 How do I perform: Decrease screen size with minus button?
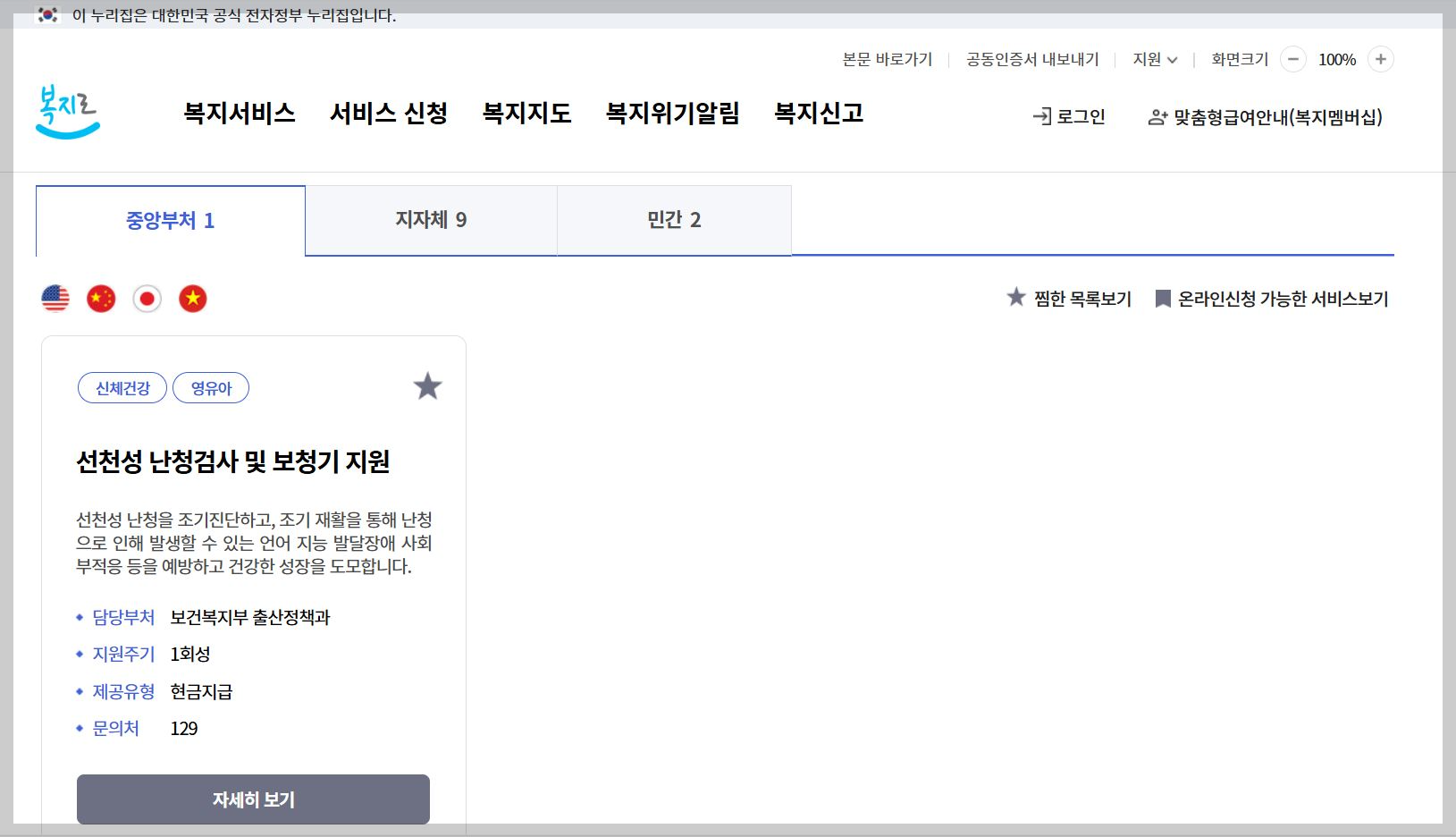pos(1292,59)
